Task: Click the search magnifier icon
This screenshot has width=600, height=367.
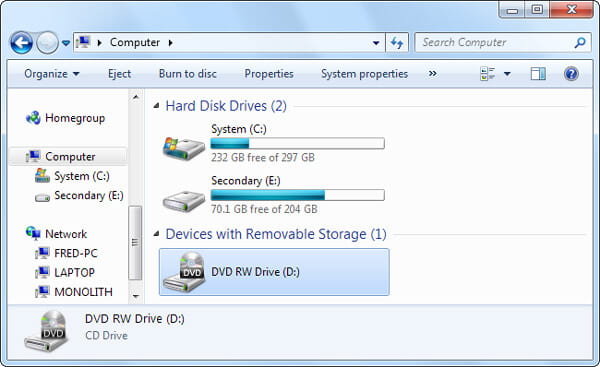Action: point(580,42)
